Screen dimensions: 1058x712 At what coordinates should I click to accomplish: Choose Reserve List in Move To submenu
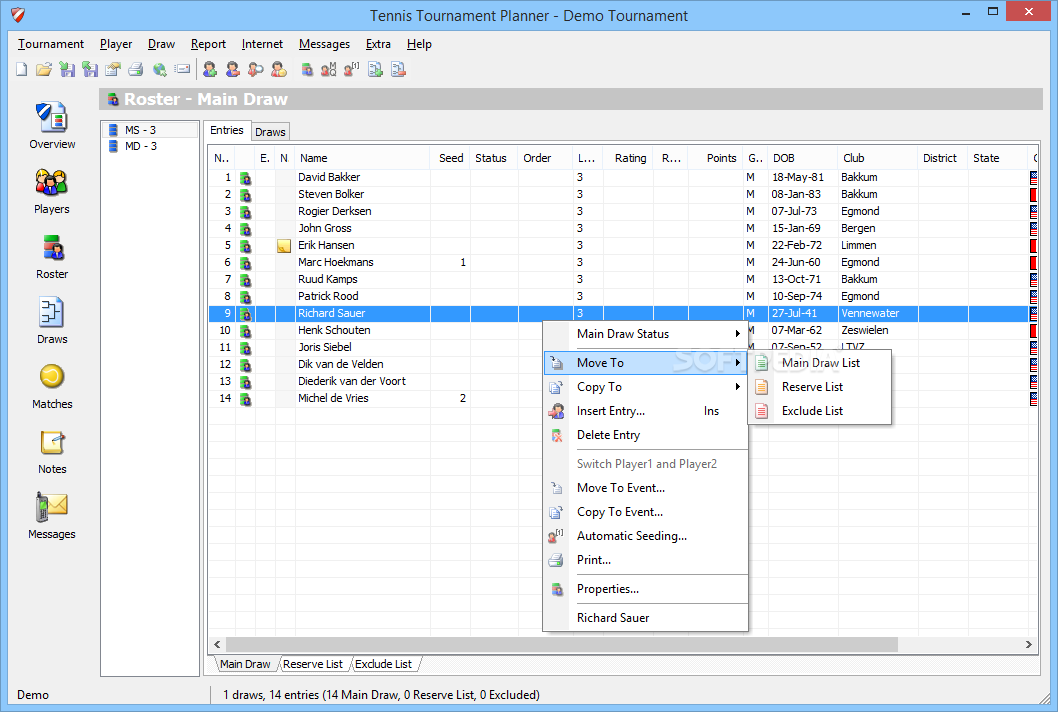tap(819, 387)
